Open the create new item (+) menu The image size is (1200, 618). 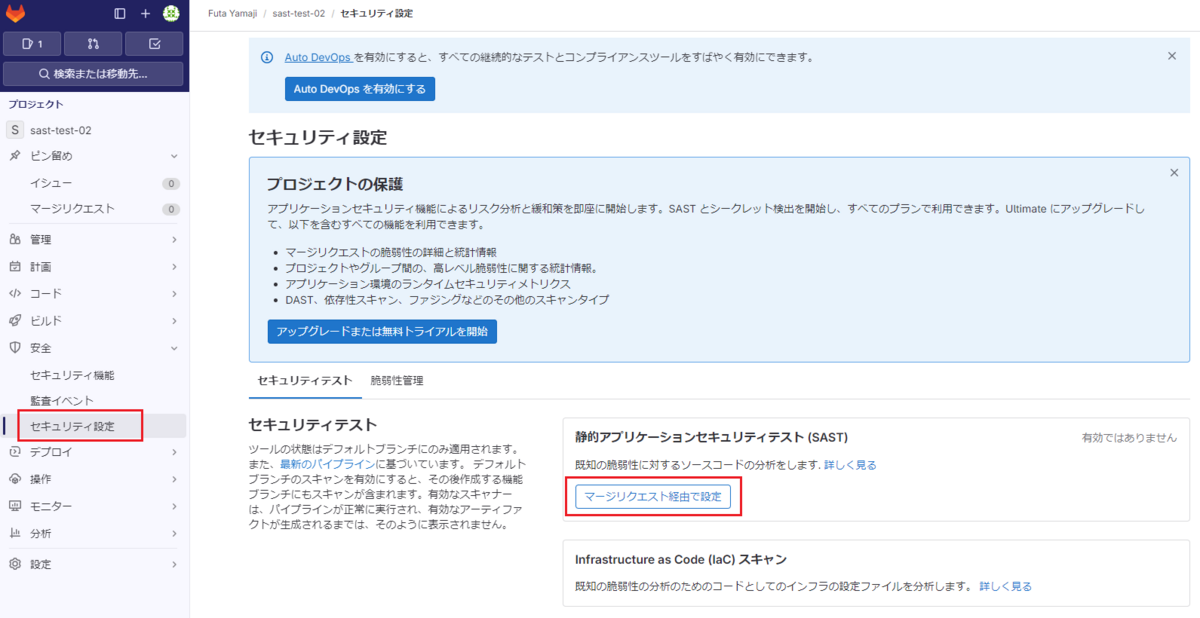147,14
